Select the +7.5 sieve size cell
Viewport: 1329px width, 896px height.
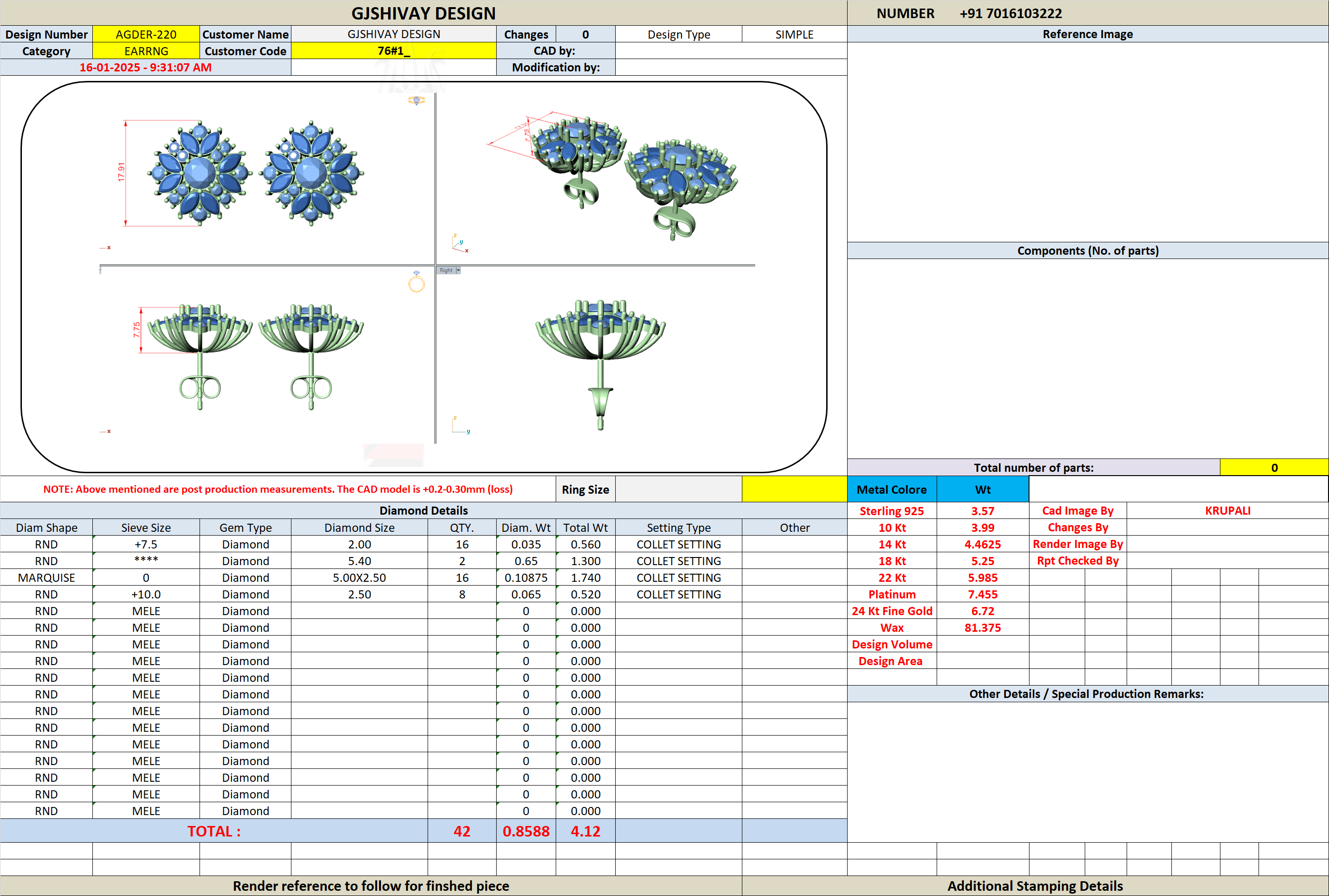point(146,544)
